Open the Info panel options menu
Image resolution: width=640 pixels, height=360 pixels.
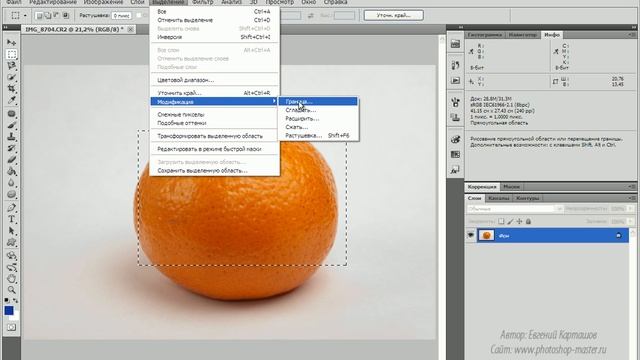click(x=631, y=35)
